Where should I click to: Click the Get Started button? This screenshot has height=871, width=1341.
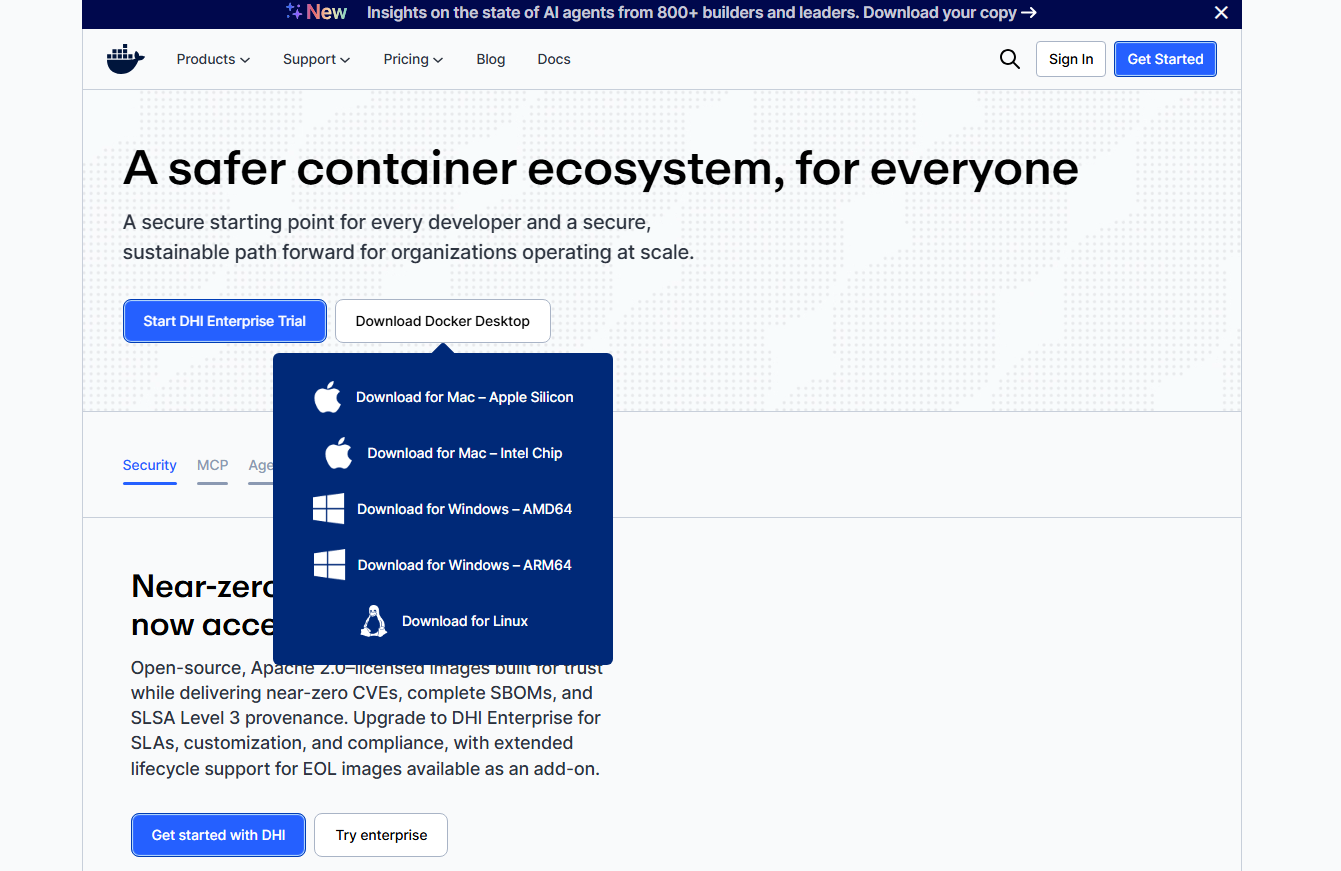point(1165,59)
